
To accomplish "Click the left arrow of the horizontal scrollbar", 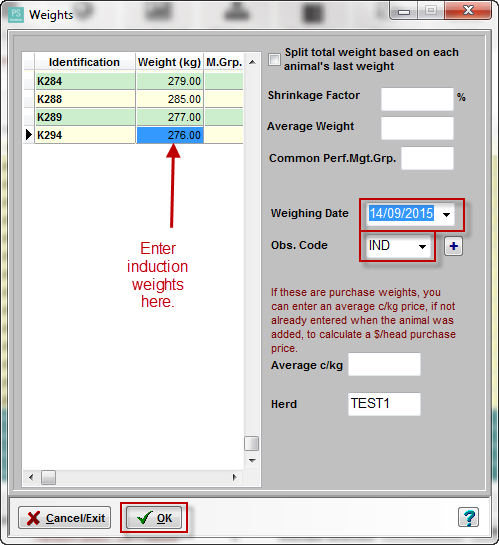I will coord(31,477).
